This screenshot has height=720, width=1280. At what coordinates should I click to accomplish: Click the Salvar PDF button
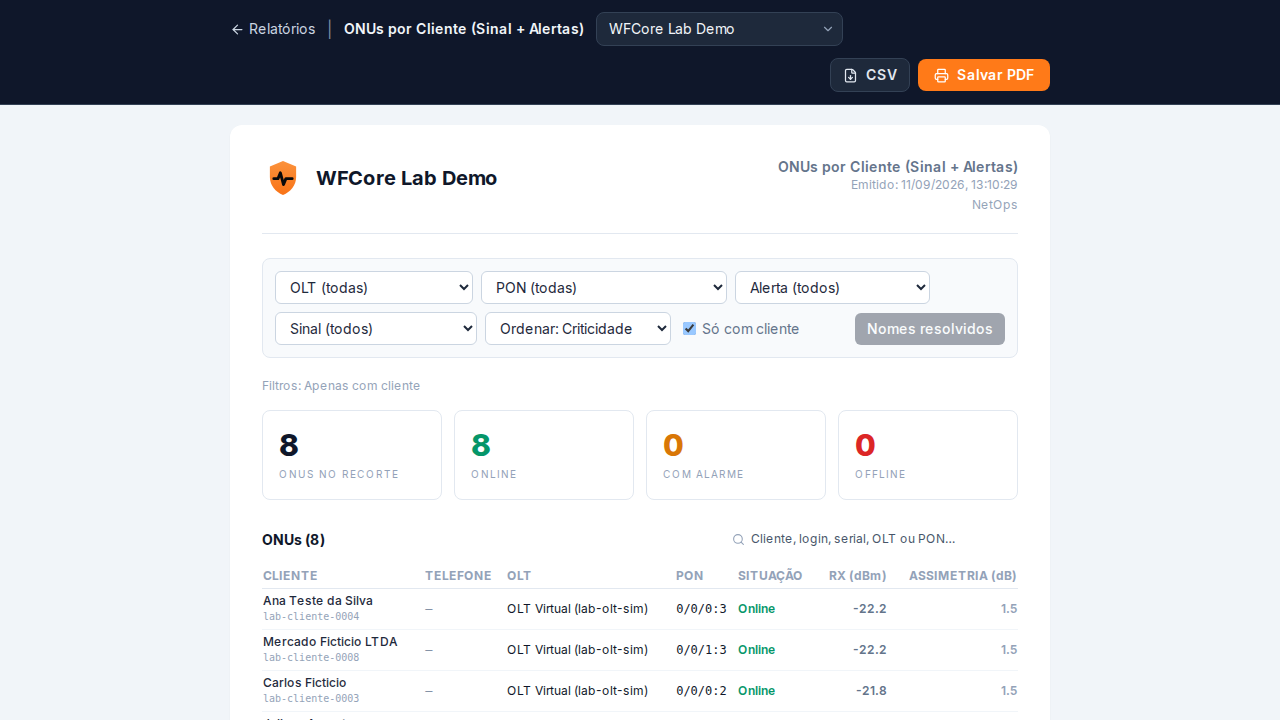(984, 75)
